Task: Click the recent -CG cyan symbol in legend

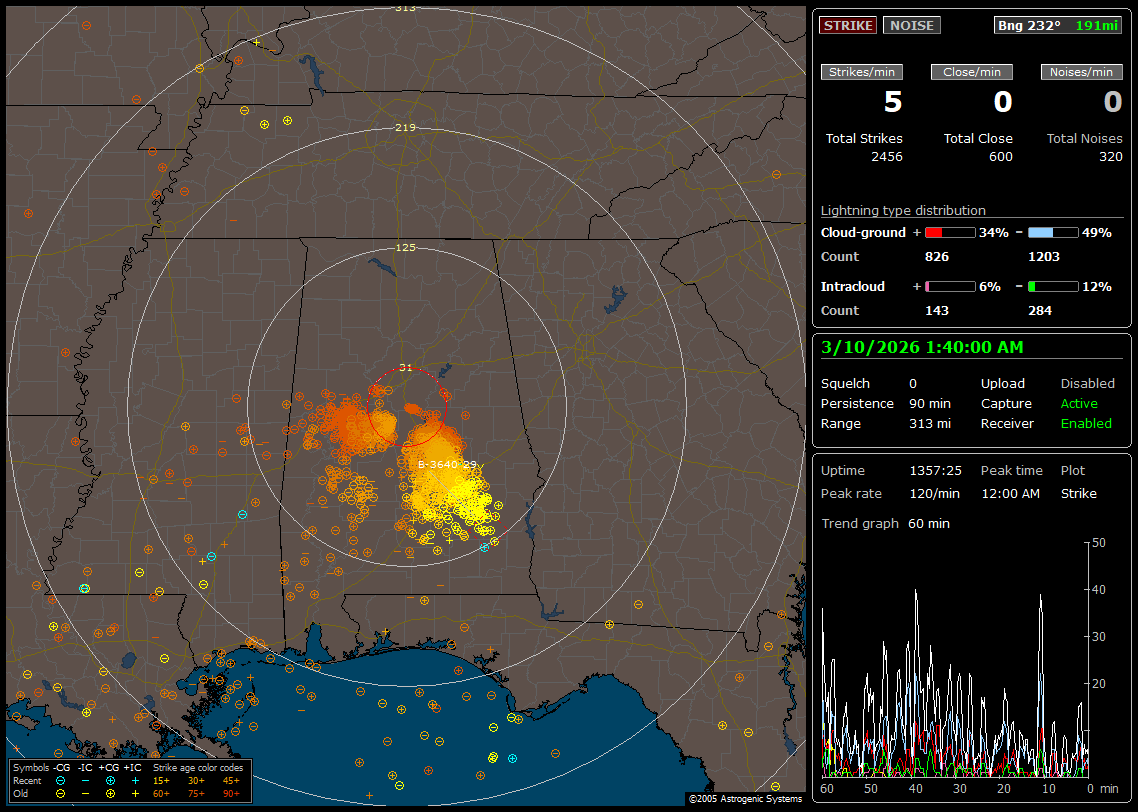Action: click(61, 780)
